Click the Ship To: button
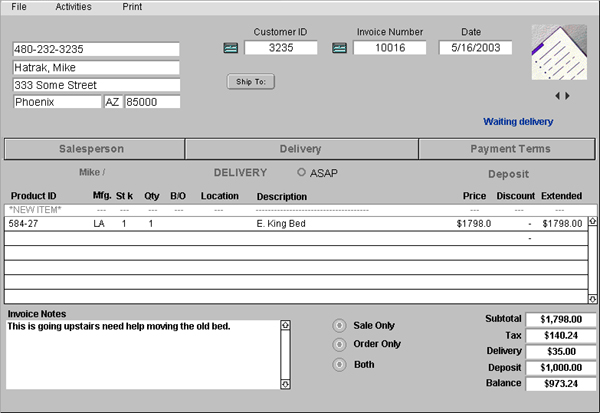Screen dimensions: 600x413 coord(251,82)
